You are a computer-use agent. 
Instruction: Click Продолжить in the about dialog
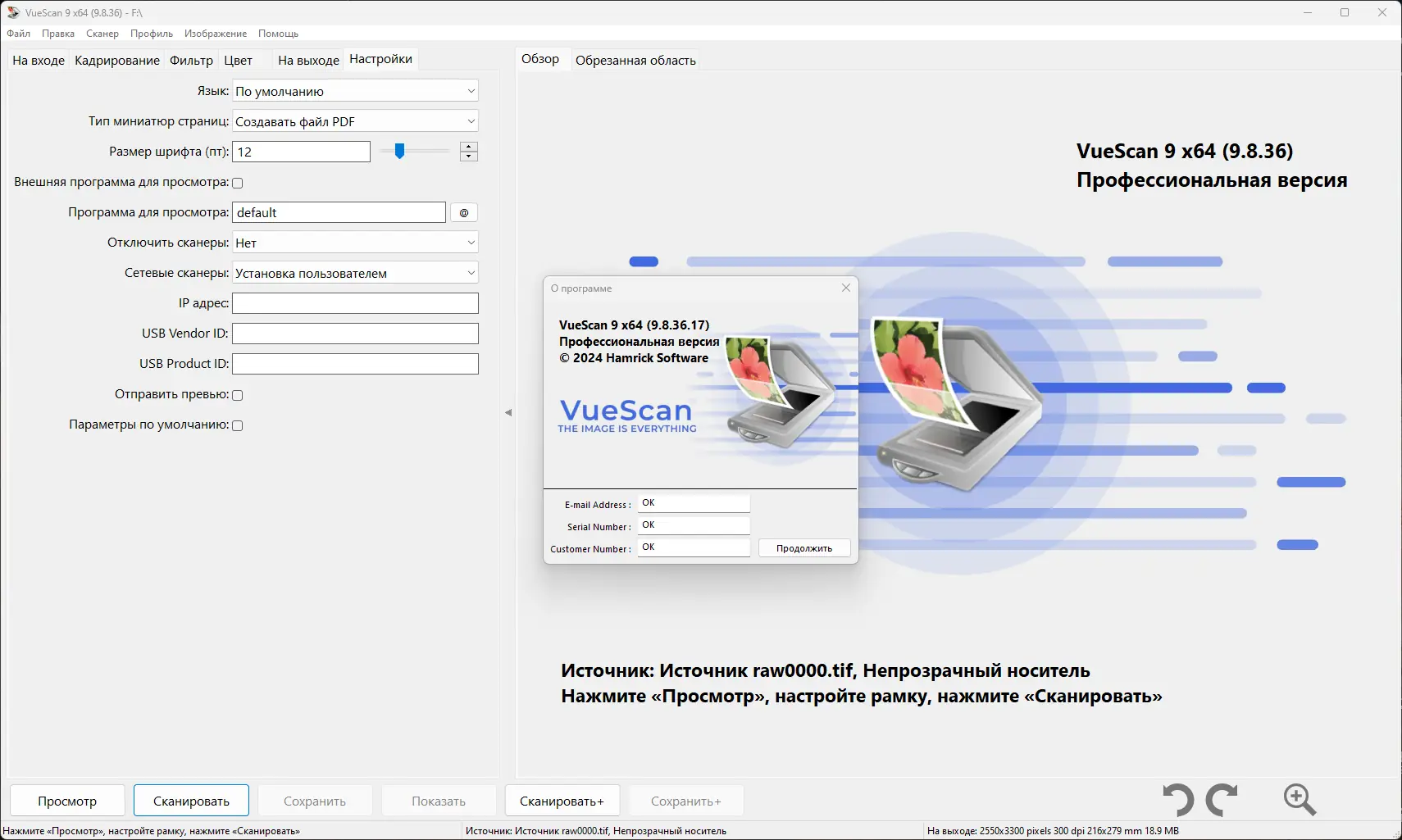804,548
